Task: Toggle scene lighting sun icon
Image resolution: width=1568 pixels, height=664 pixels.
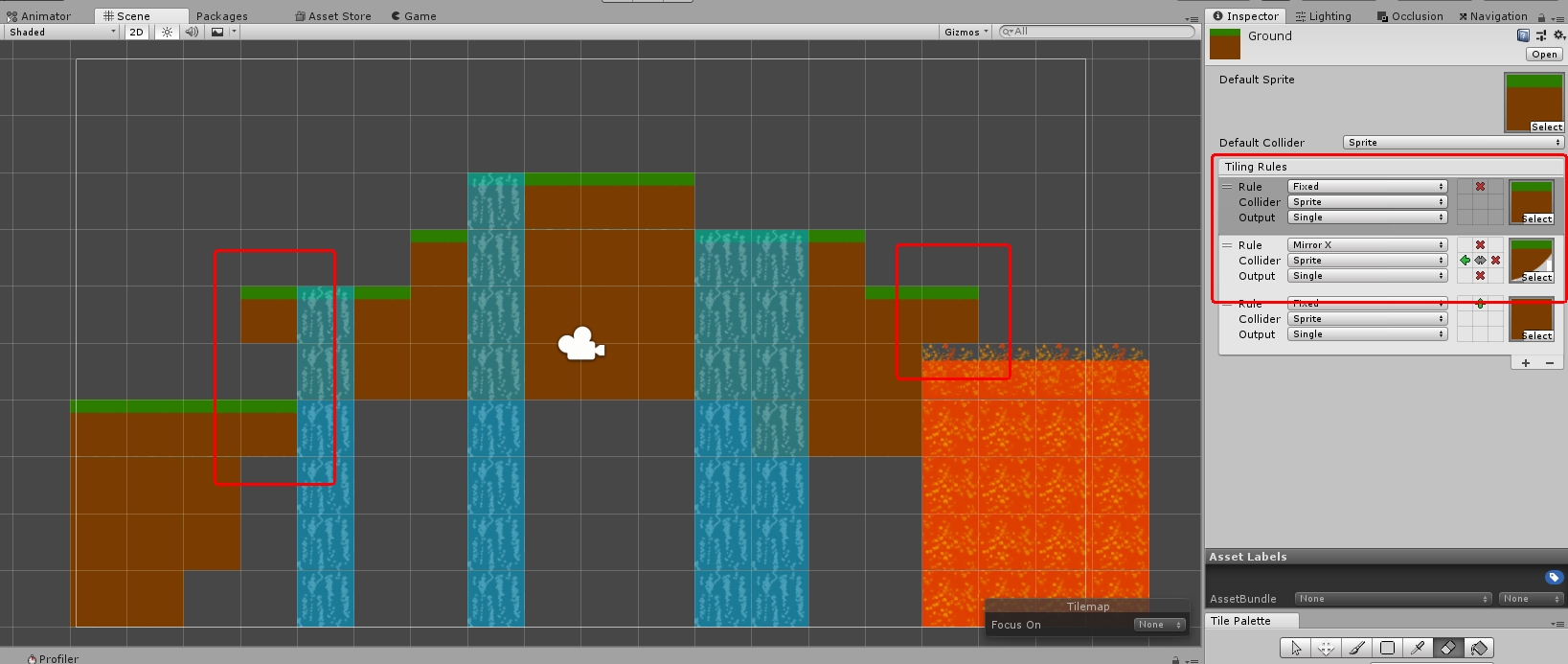Action: click(167, 32)
